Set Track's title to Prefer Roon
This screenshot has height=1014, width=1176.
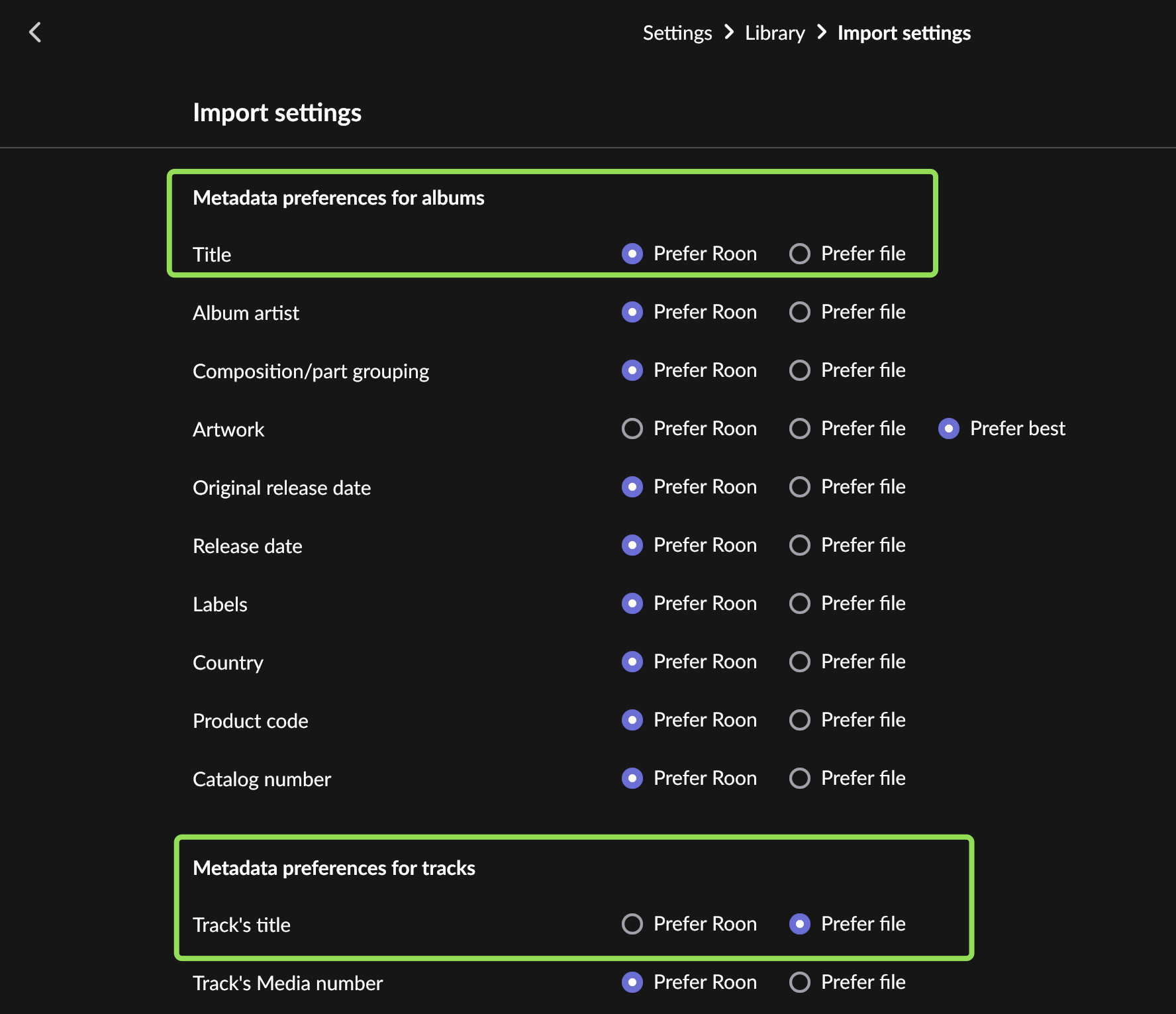632,924
